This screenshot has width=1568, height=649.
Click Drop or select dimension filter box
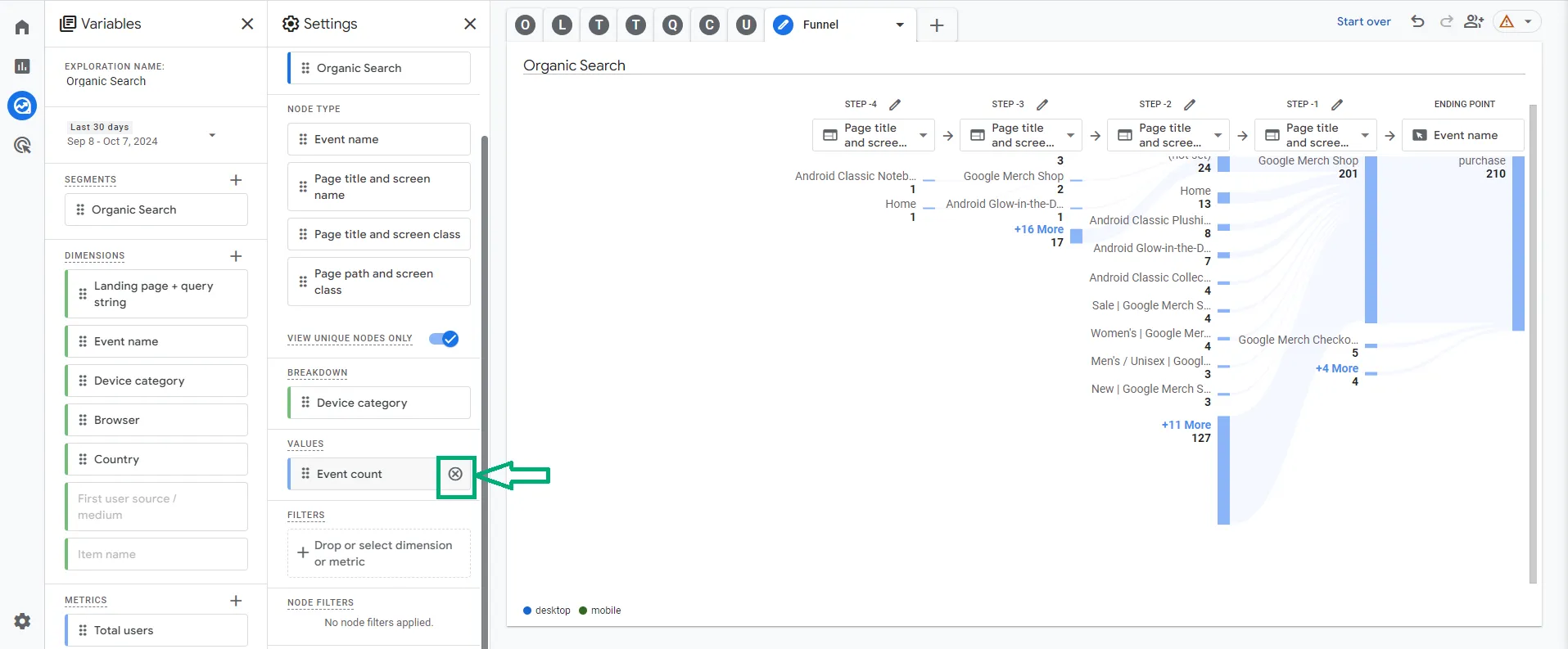379,553
